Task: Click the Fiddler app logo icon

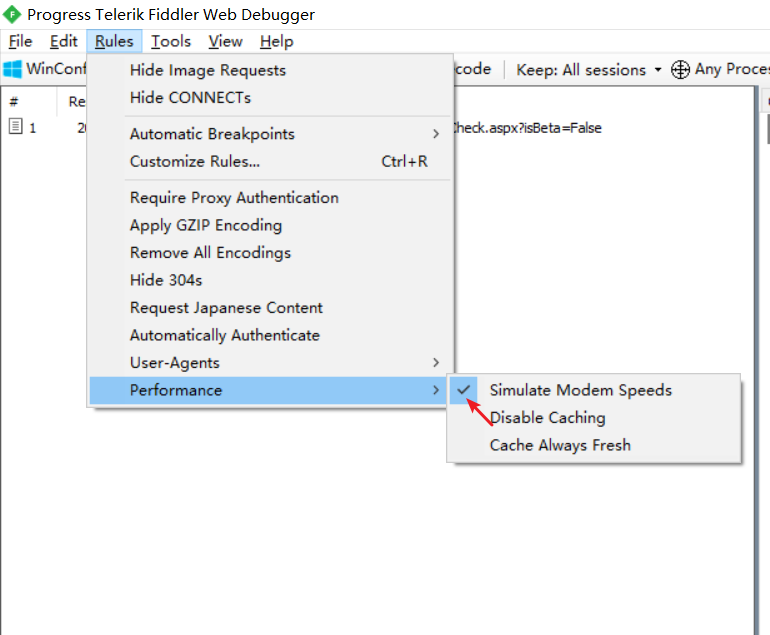Action: click(x=11, y=14)
